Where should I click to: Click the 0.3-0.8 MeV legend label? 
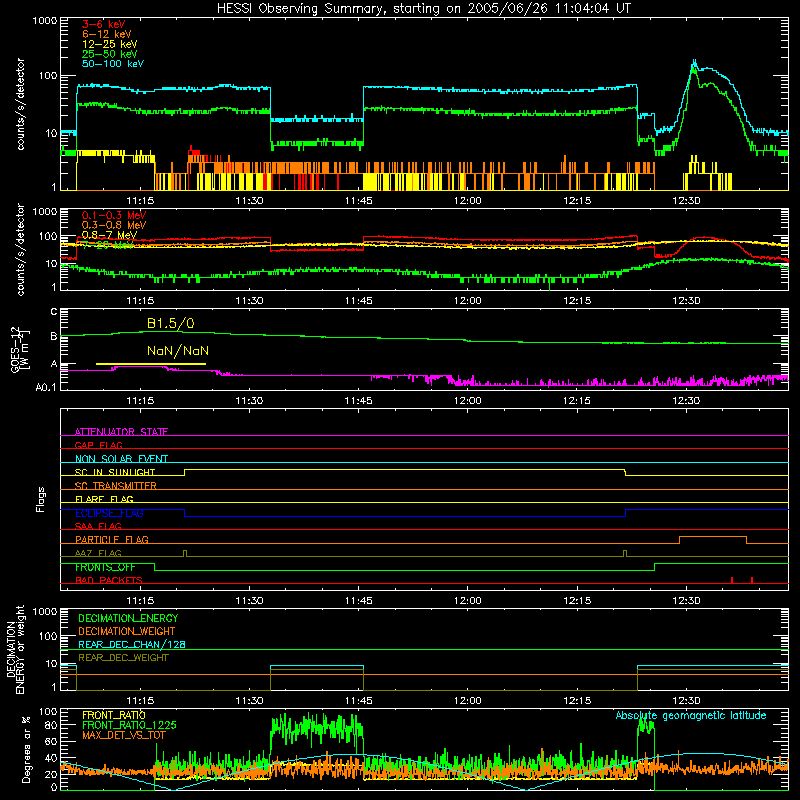coord(114,225)
